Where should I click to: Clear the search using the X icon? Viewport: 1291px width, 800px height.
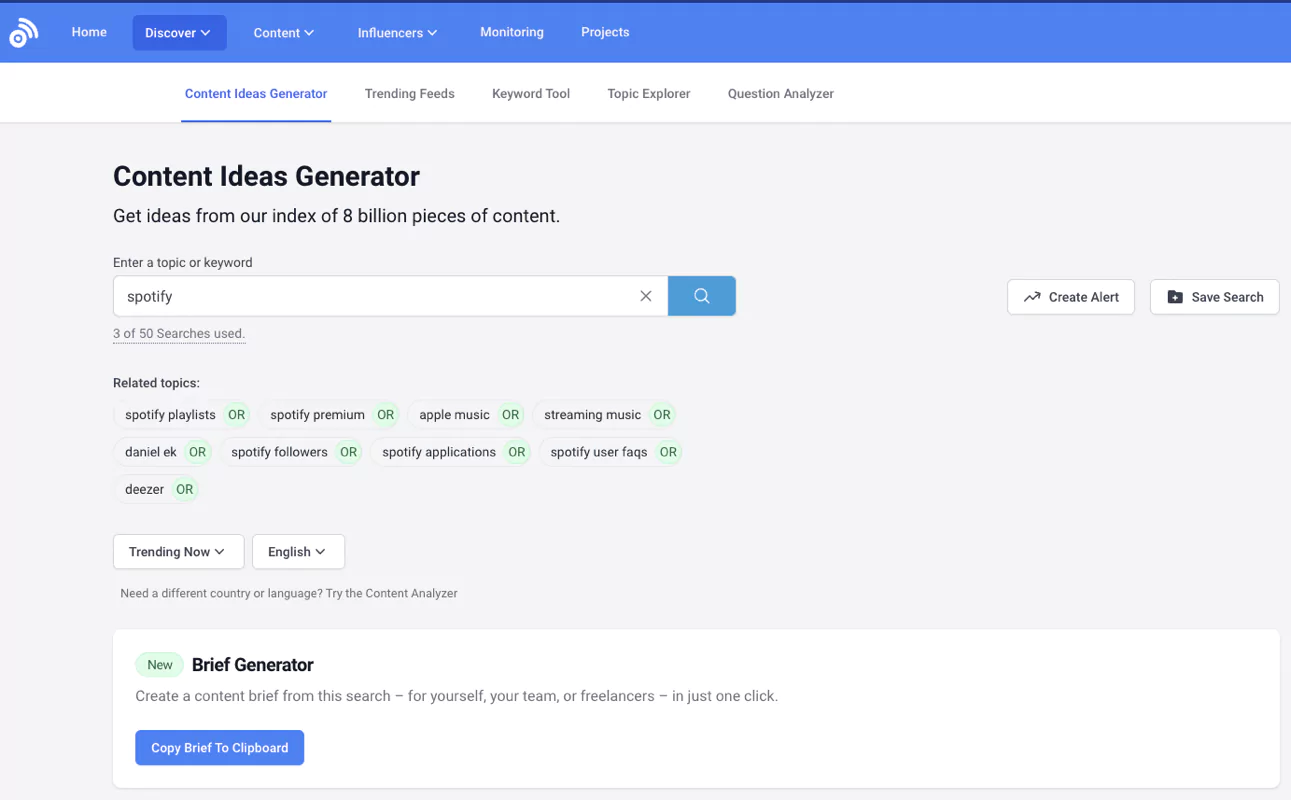(x=645, y=295)
